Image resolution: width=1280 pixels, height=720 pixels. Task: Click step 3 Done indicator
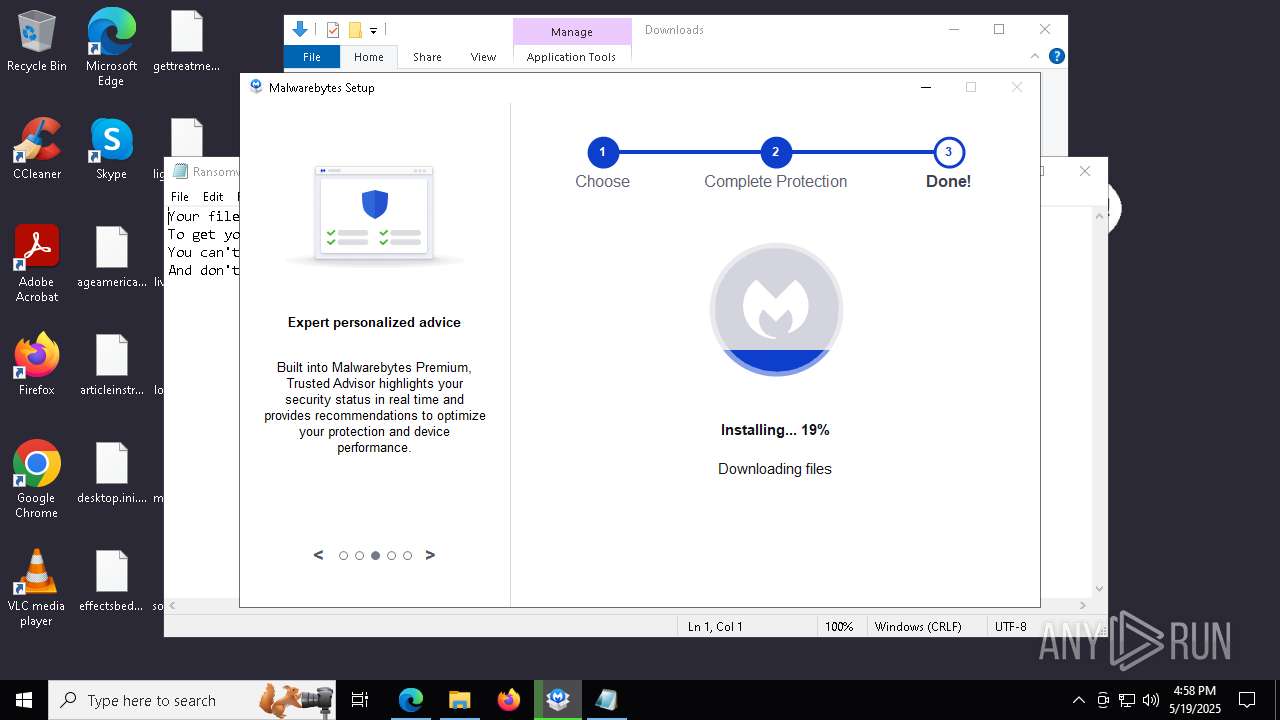(948, 152)
